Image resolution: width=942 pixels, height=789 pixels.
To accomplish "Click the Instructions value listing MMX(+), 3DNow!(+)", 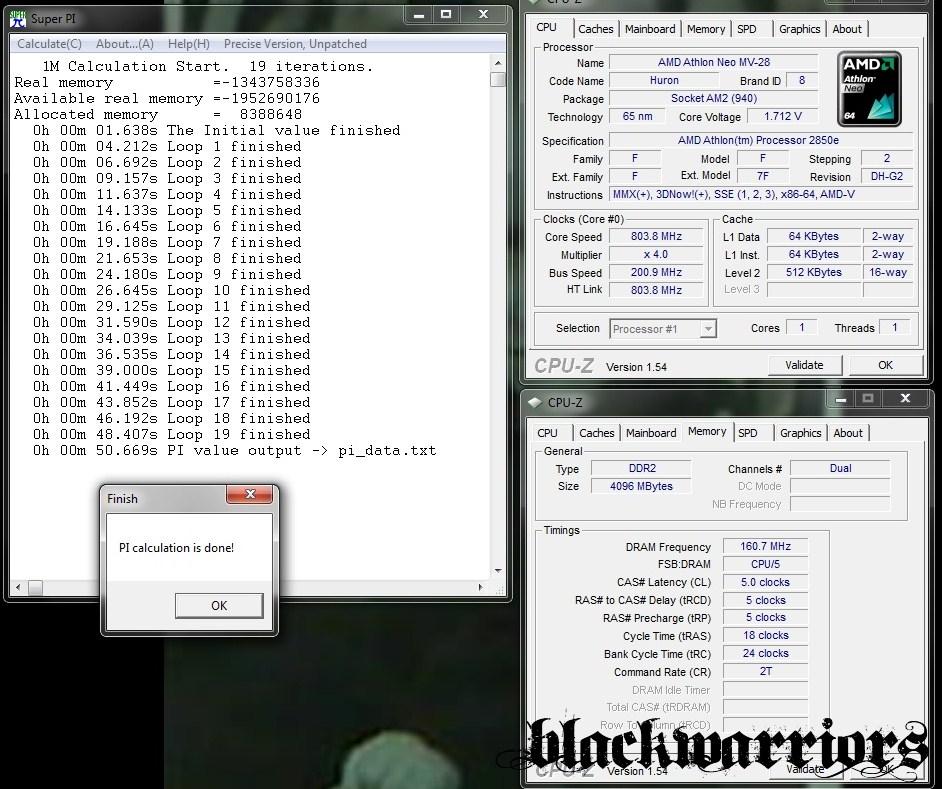I will pyautogui.click(x=761, y=194).
